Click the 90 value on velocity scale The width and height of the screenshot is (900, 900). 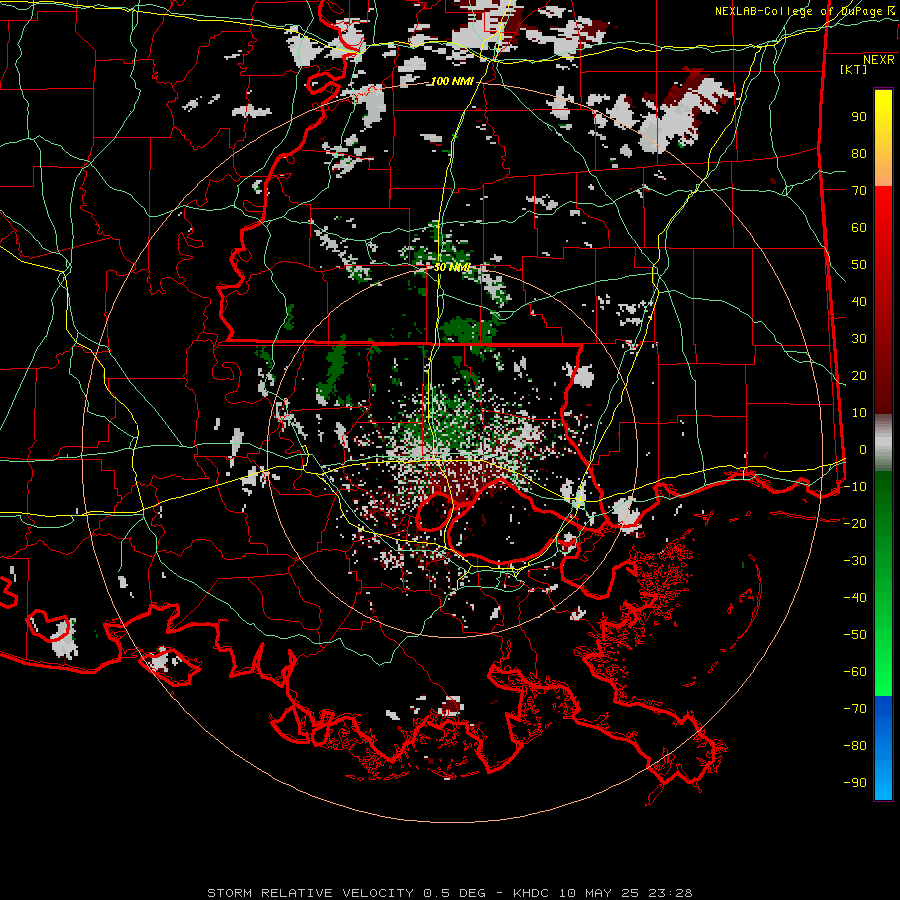[859, 117]
